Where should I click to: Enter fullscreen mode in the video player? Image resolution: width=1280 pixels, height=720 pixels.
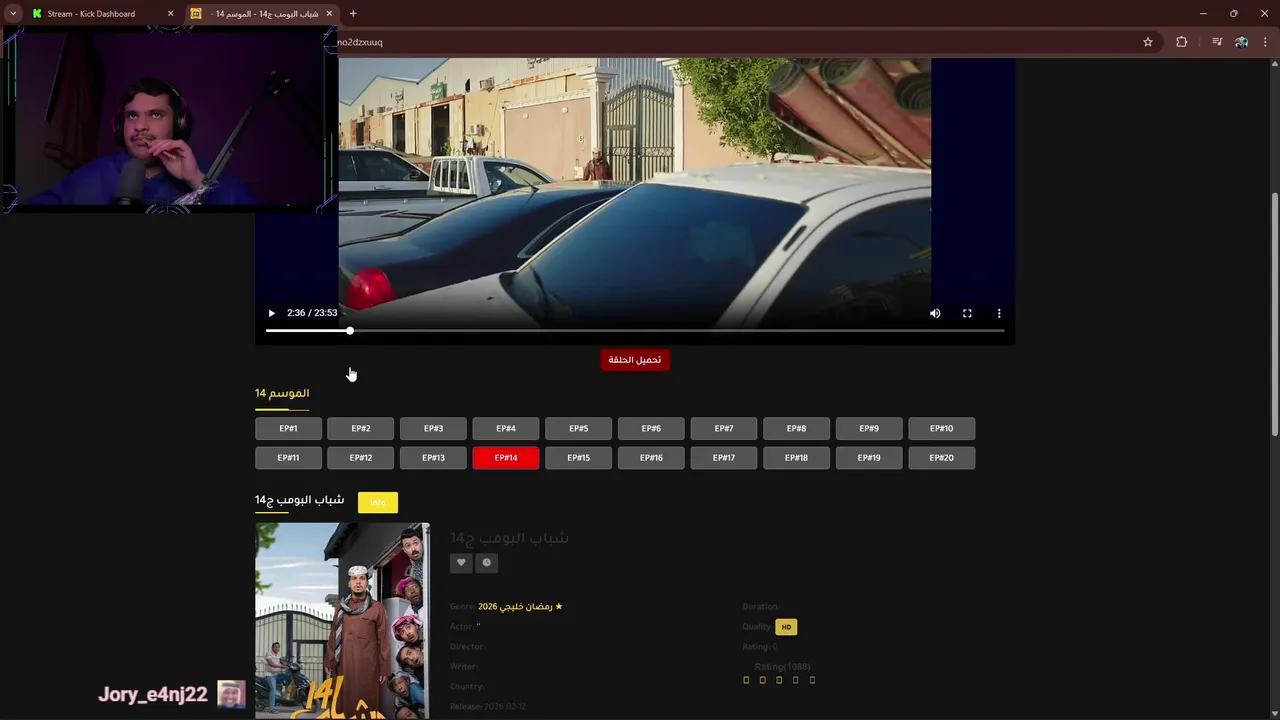coord(967,313)
